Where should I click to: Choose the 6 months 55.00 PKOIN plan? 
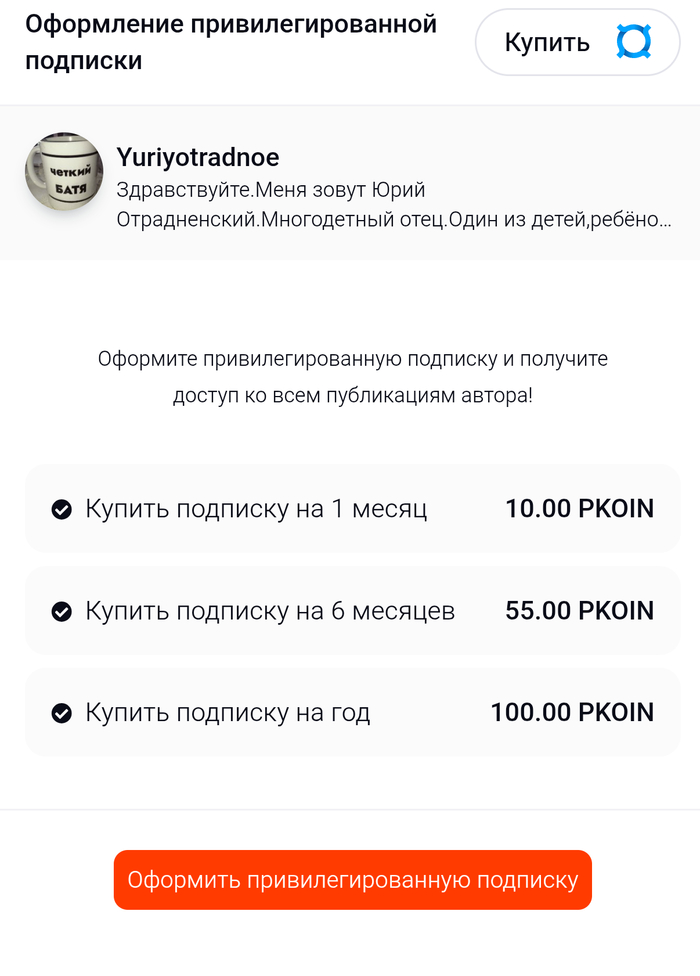click(x=350, y=610)
